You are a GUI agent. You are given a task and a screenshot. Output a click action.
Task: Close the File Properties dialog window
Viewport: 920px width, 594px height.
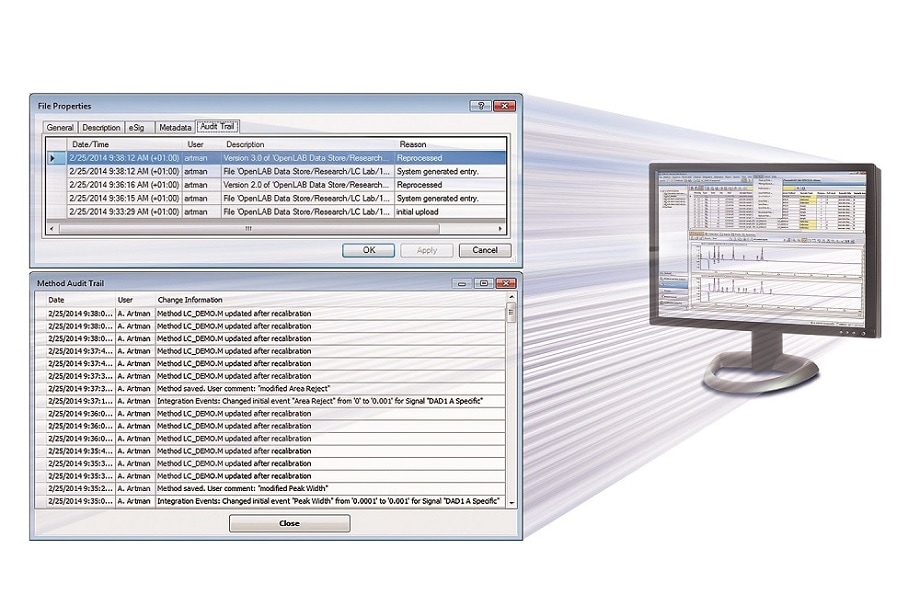[505, 105]
